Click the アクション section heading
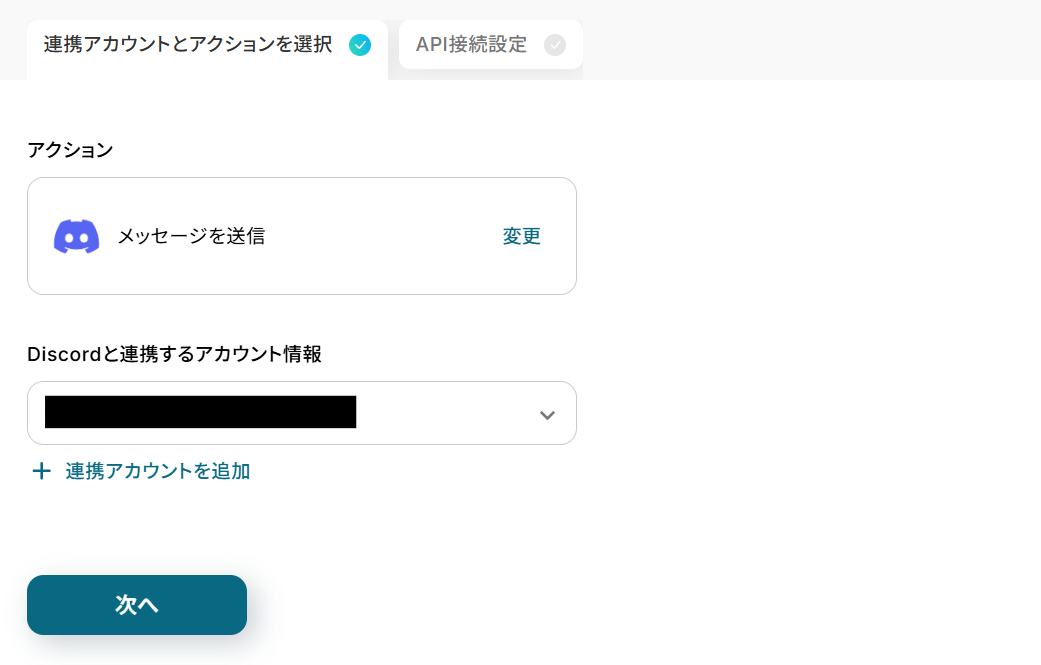The image size is (1041, 665). click(x=70, y=150)
